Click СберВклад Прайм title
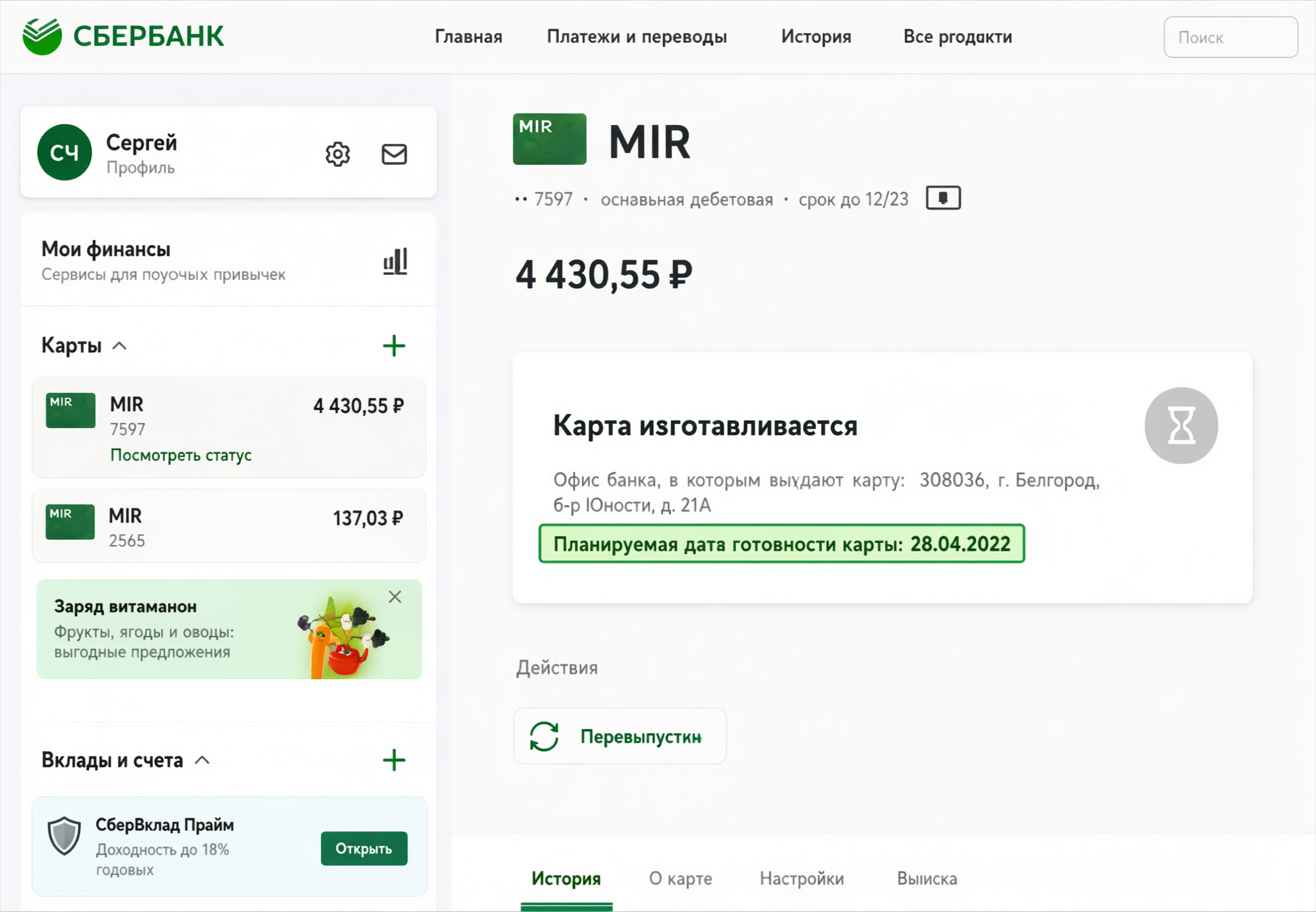The width and height of the screenshot is (1316, 912). tap(164, 824)
